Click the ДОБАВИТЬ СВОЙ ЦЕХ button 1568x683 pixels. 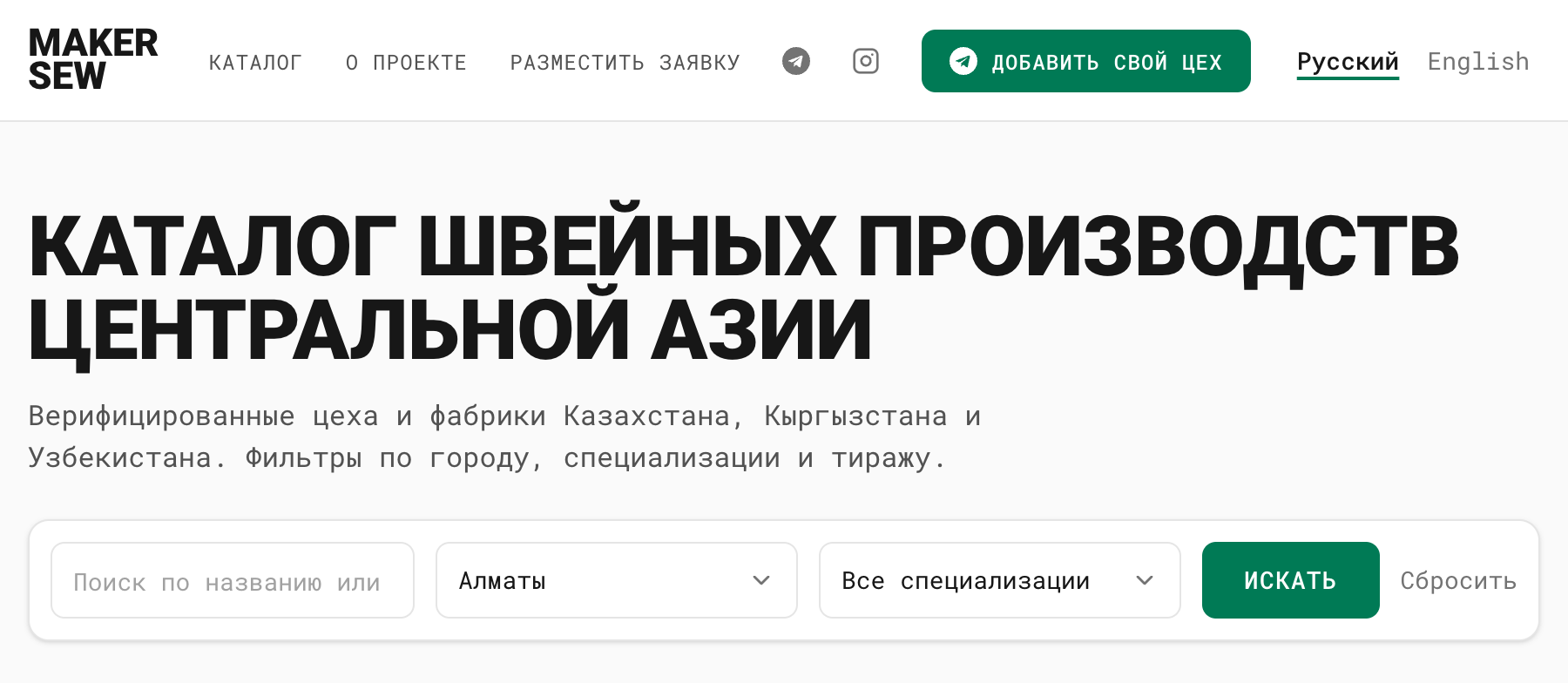[1086, 61]
